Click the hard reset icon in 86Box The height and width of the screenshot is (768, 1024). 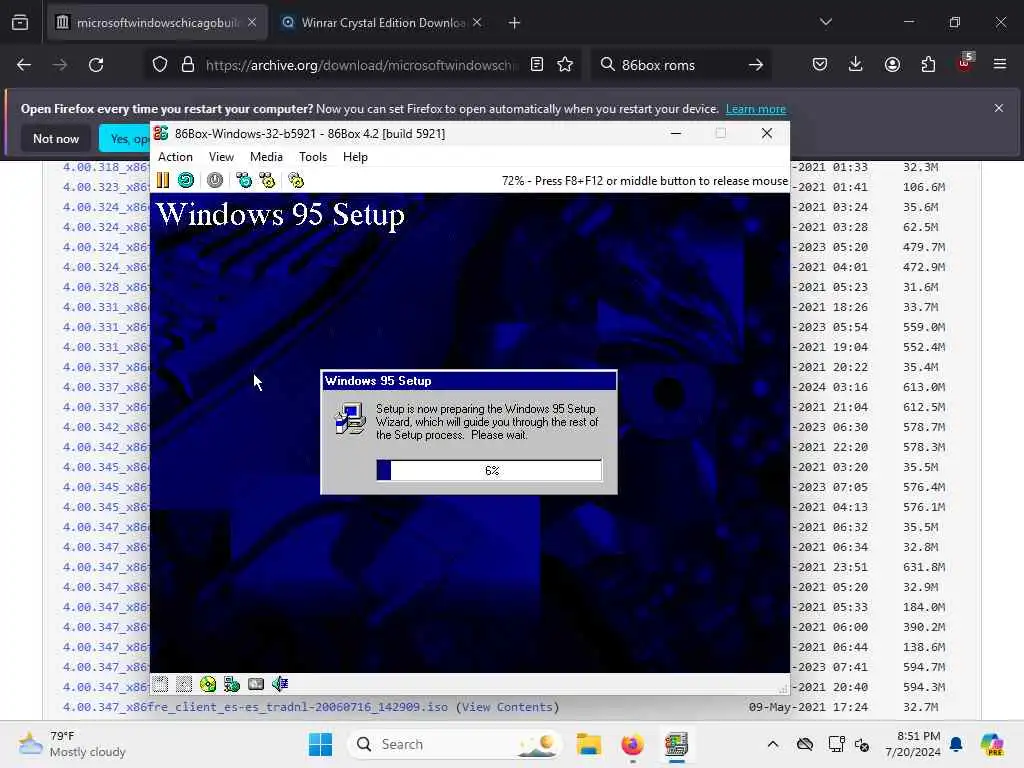[x=186, y=180]
